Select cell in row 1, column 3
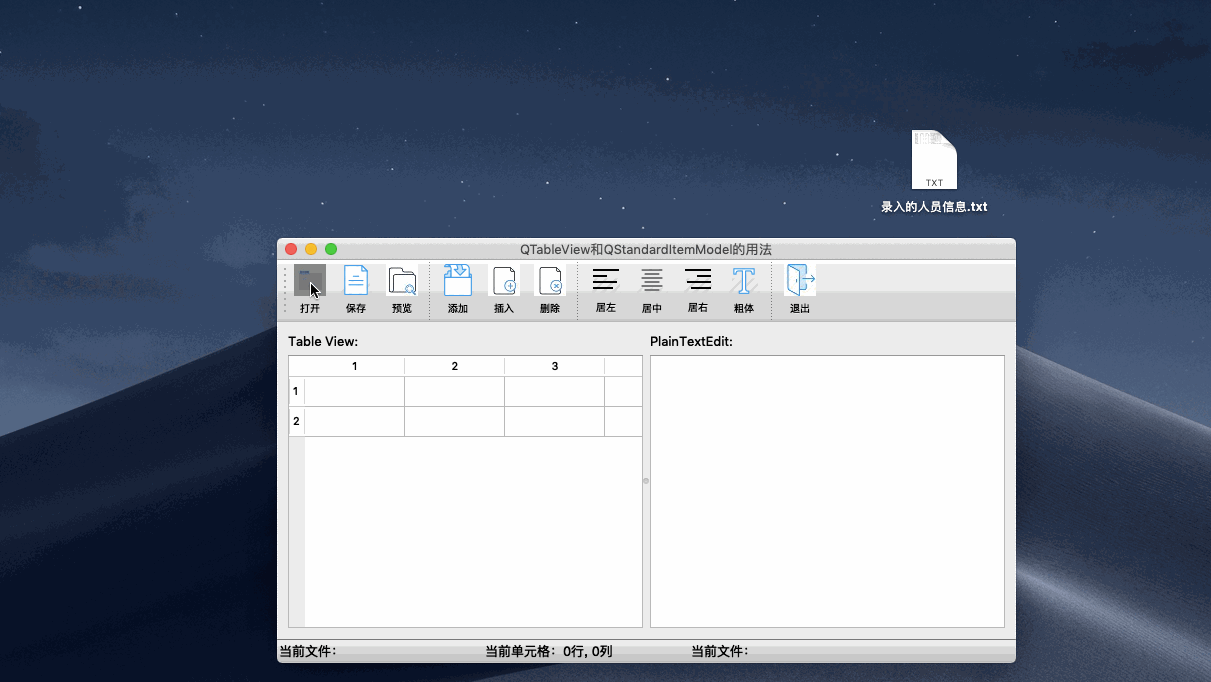The width and height of the screenshot is (1211, 682). [555, 391]
